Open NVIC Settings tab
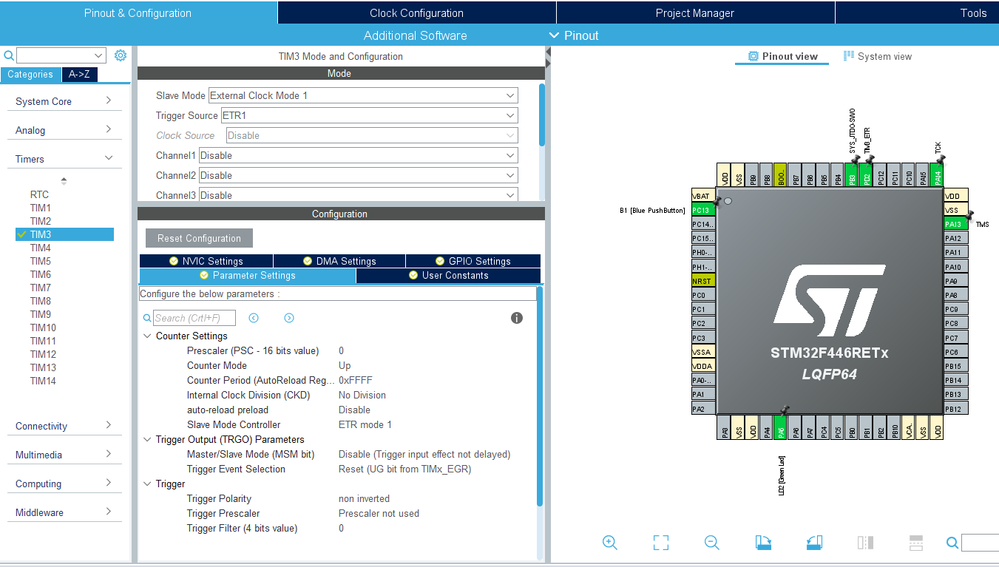 tap(206, 261)
